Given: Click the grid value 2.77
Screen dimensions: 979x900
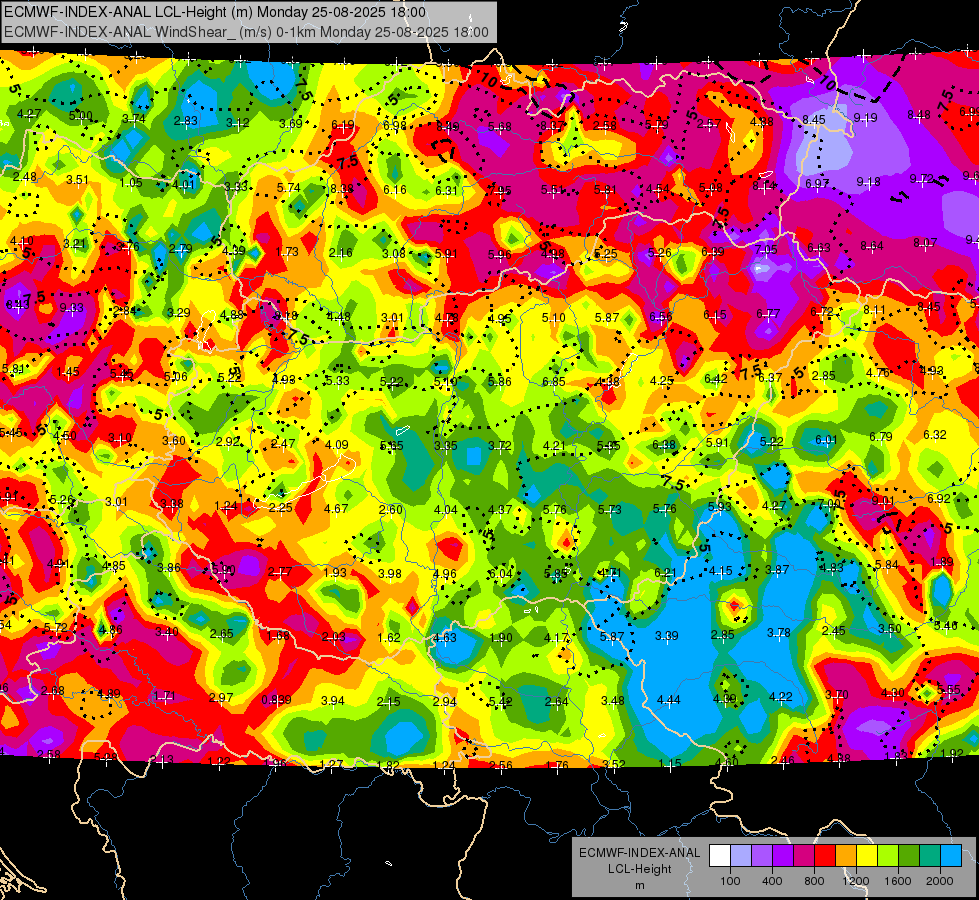Looking at the screenshot, I should (280, 571).
